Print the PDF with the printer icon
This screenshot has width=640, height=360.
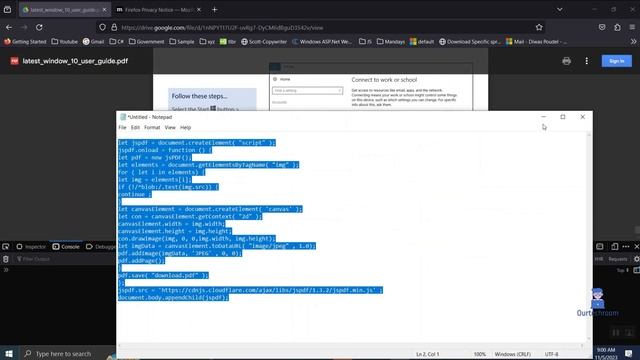tap(567, 61)
